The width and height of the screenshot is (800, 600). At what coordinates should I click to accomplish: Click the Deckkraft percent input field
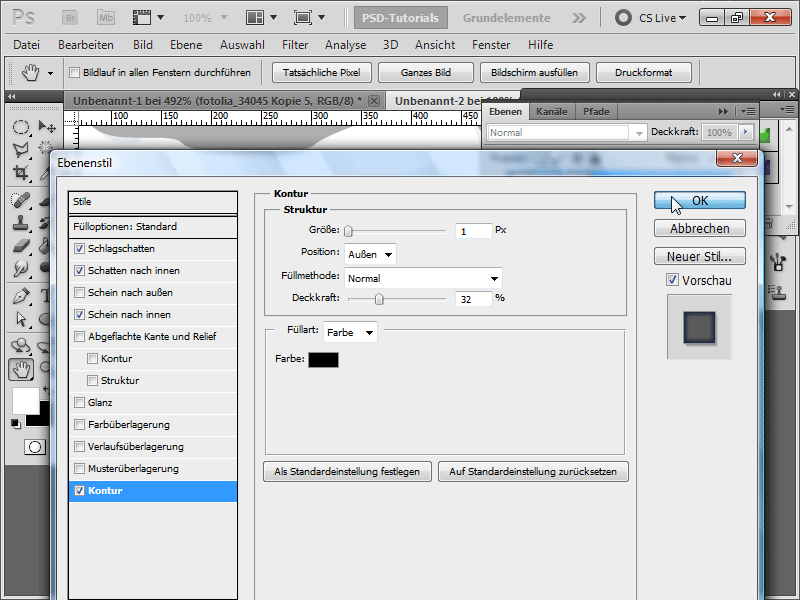(x=473, y=299)
